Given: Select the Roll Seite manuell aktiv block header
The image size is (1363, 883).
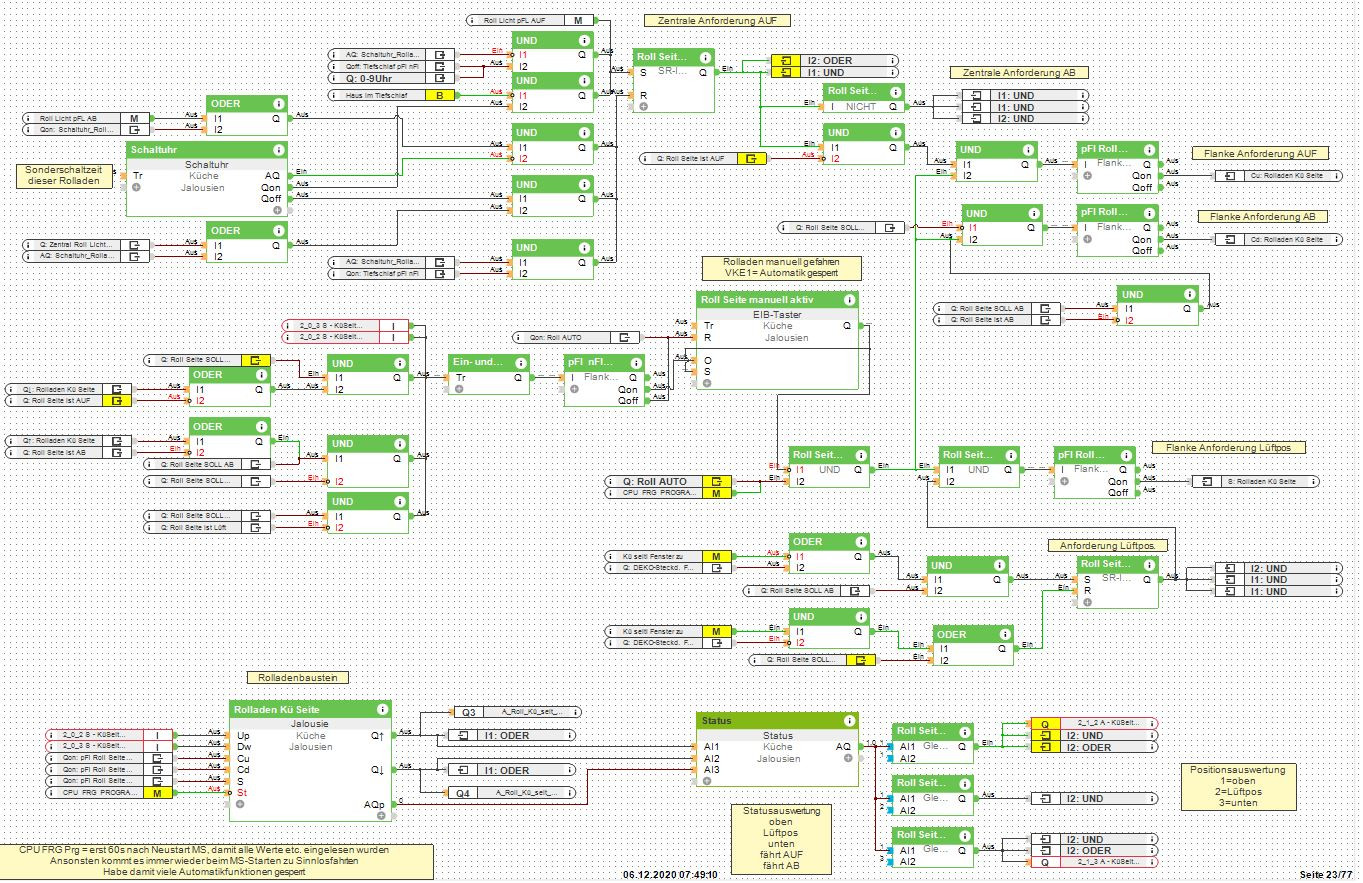Looking at the screenshot, I should [x=777, y=299].
